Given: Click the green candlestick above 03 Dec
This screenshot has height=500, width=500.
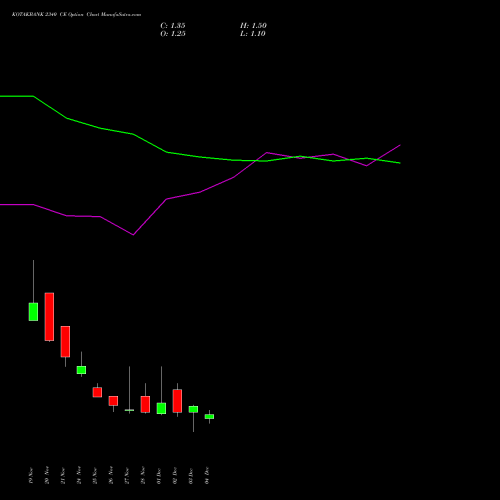Looking at the screenshot, I should (x=193, y=409).
